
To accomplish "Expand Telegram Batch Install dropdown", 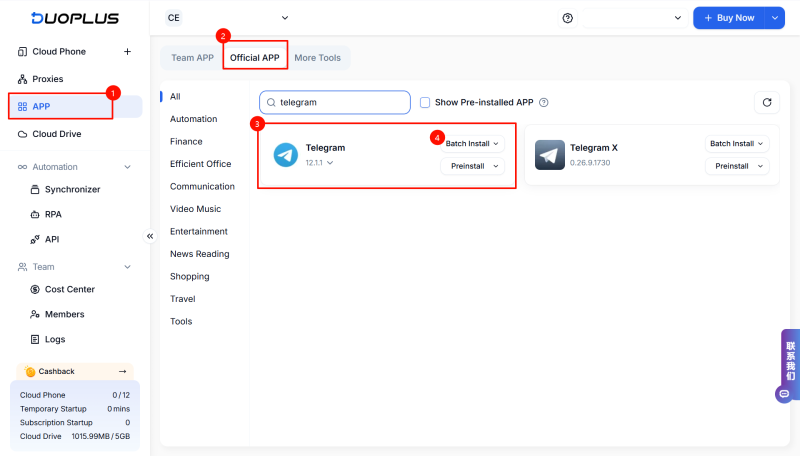I will (473, 143).
